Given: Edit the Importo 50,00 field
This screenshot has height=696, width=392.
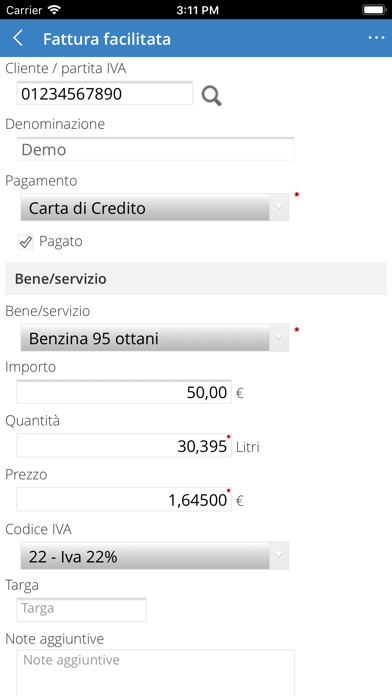Looking at the screenshot, I should coord(124,392).
